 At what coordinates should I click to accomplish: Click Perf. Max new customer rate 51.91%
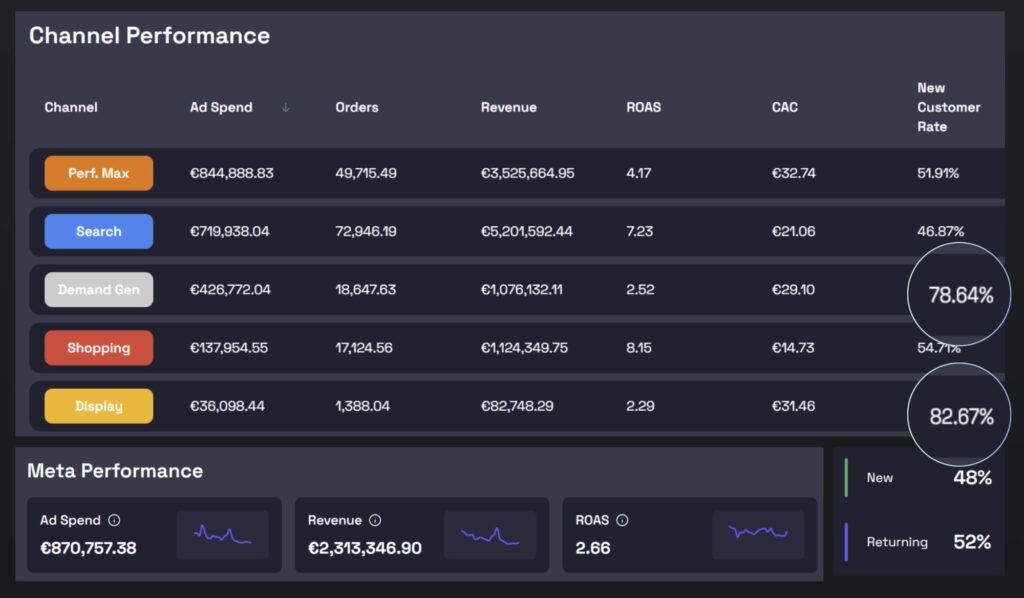pyautogui.click(x=938, y=173)
